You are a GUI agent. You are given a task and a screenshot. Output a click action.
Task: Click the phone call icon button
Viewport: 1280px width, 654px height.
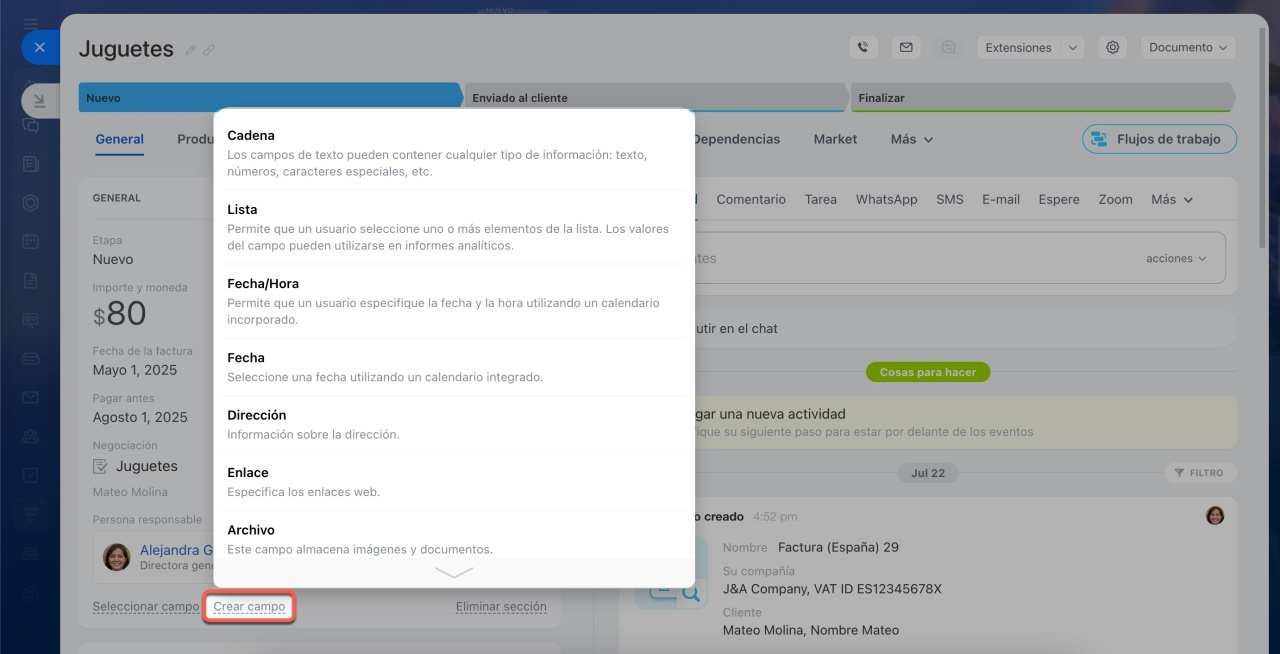coord(863,47)
